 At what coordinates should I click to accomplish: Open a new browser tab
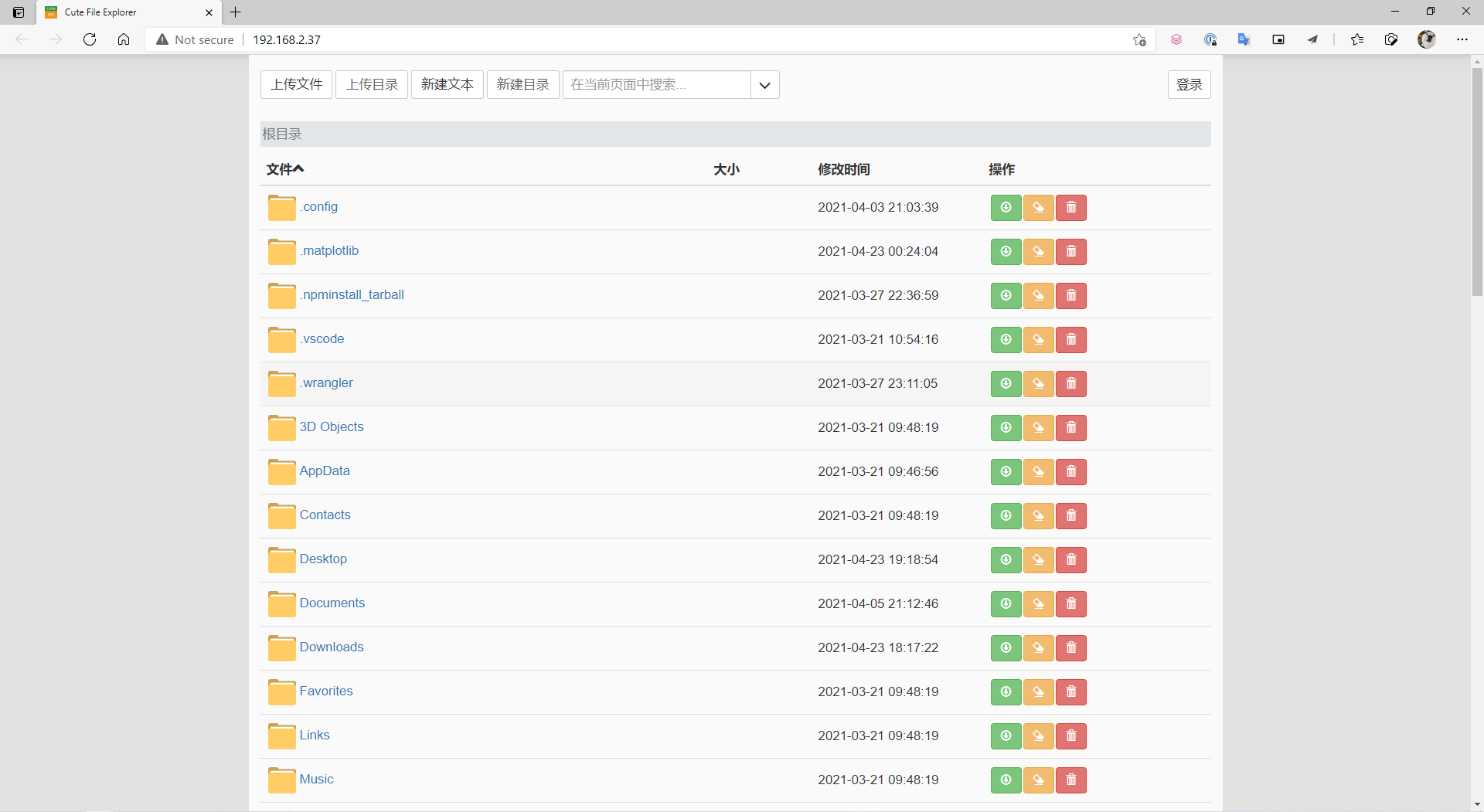[x=236, y=12]
